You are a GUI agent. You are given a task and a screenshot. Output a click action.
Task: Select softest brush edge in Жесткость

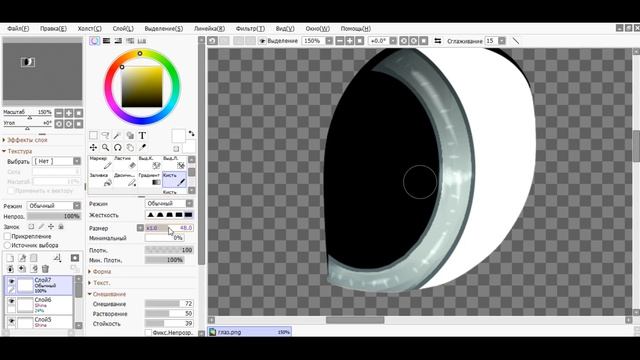151,215
